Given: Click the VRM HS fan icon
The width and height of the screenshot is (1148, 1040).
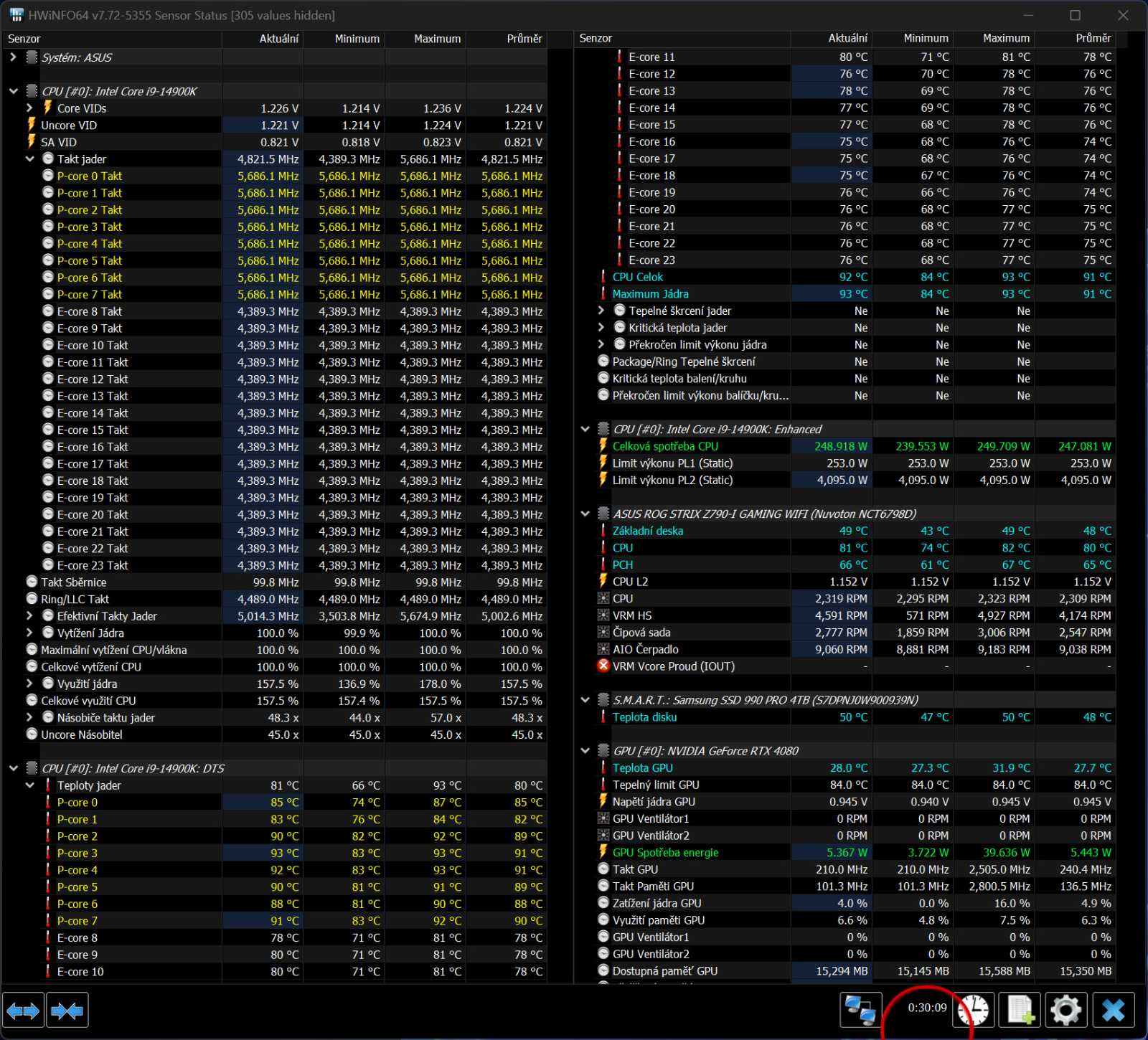Looking at the screenshot, I should pyautogui.click(x=603, y=615).
